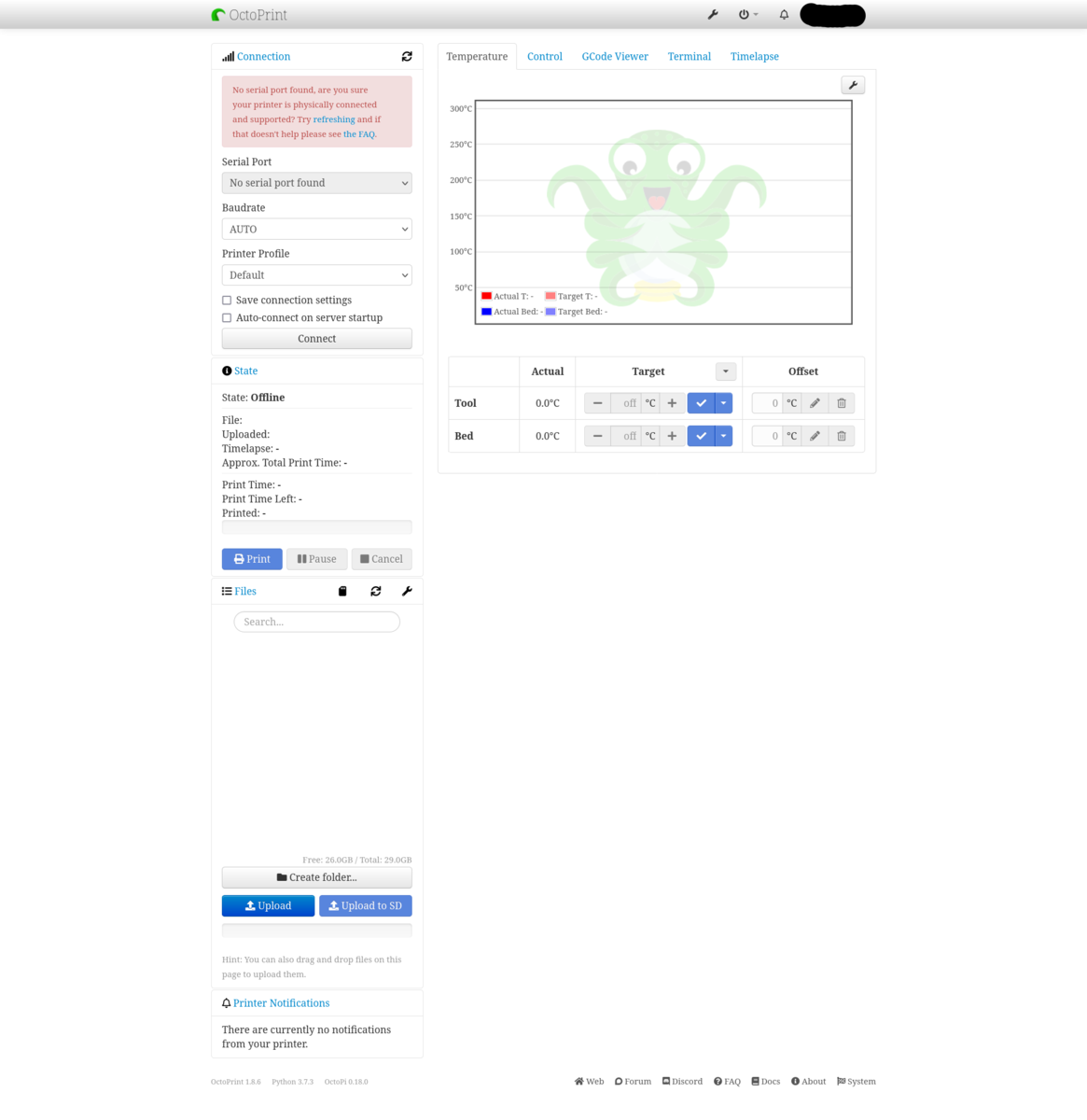
Task: Decrease Bed target temperature
Action: pos(598,436)
